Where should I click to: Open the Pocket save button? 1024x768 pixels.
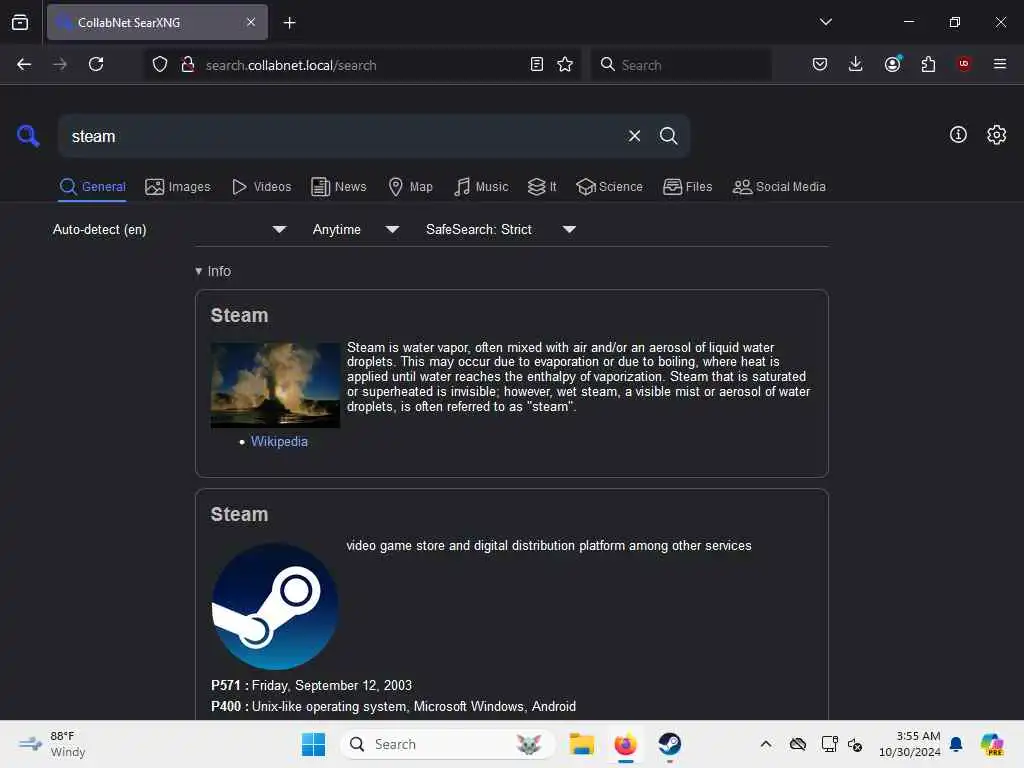[x=820, y=64]
